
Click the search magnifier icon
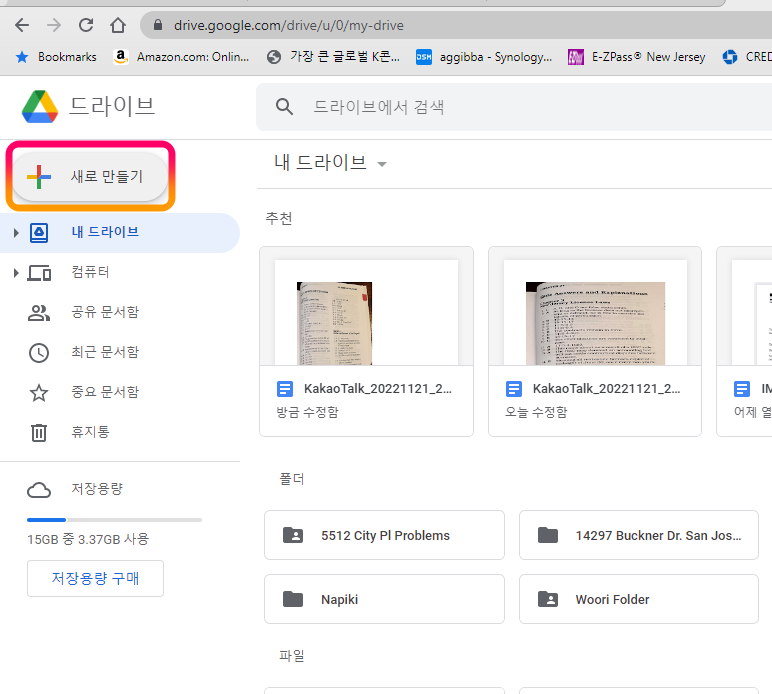coord(284,106)
